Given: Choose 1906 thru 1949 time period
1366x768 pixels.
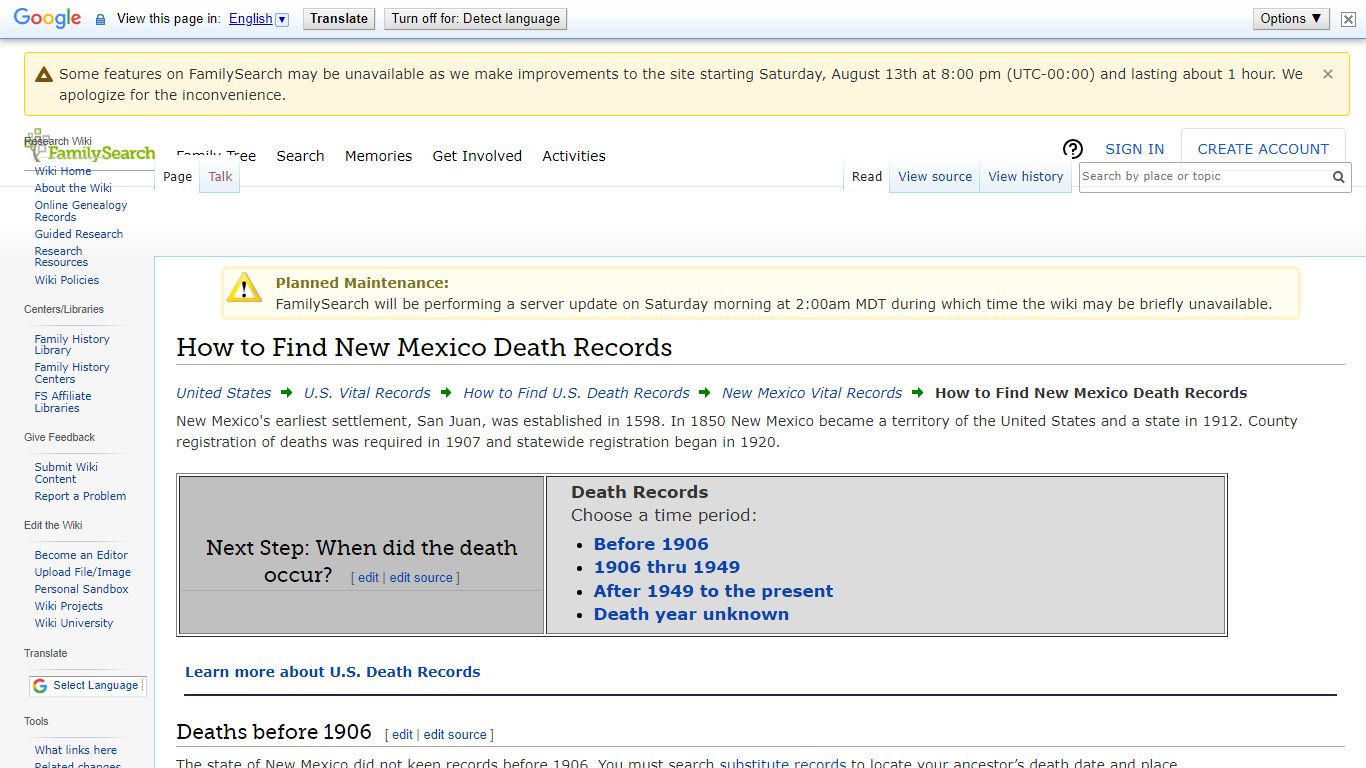Looking at the screenshot, I should [x=667, y=567].
